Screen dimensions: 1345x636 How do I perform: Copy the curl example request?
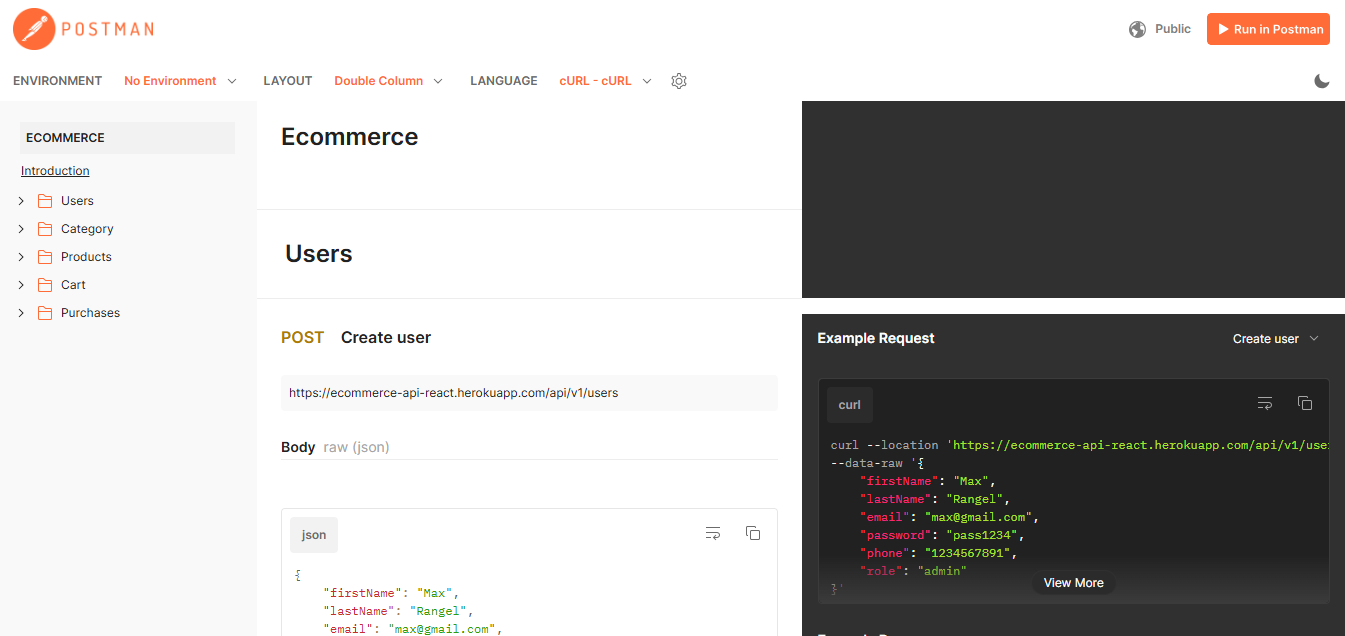(1305, 404)
